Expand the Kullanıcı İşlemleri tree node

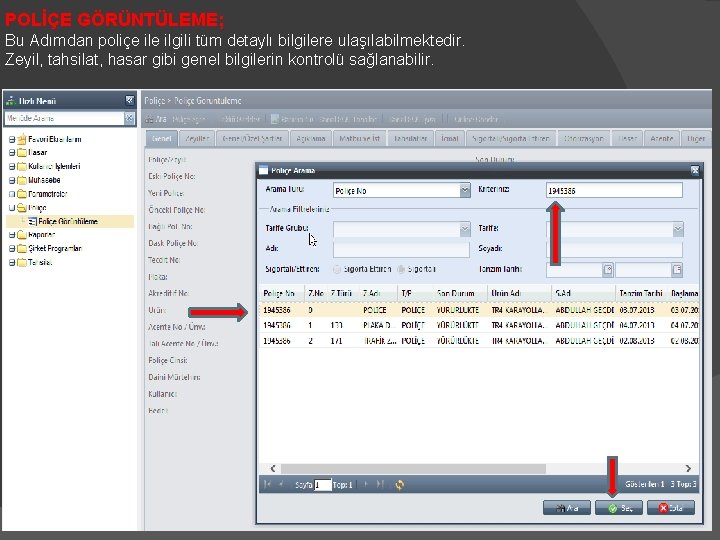click(x=12, y=166)
